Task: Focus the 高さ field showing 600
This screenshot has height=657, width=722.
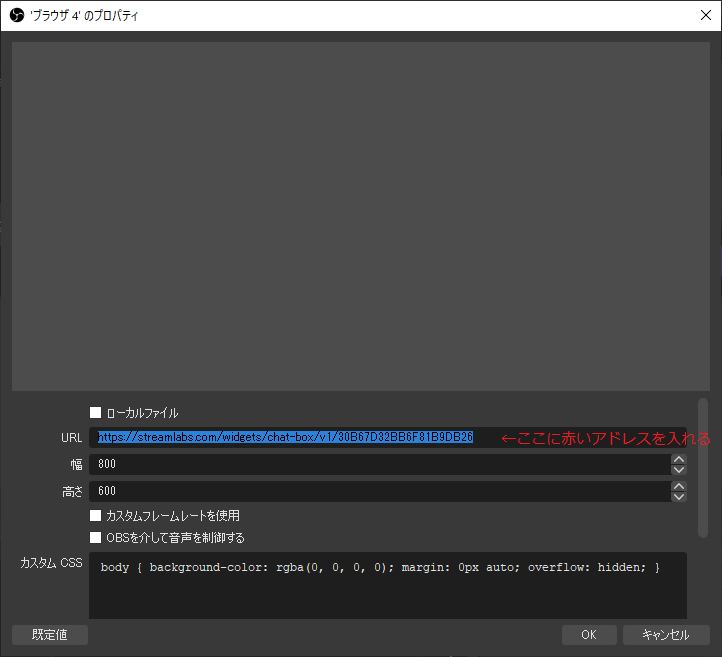Action: tap(380, 491)
